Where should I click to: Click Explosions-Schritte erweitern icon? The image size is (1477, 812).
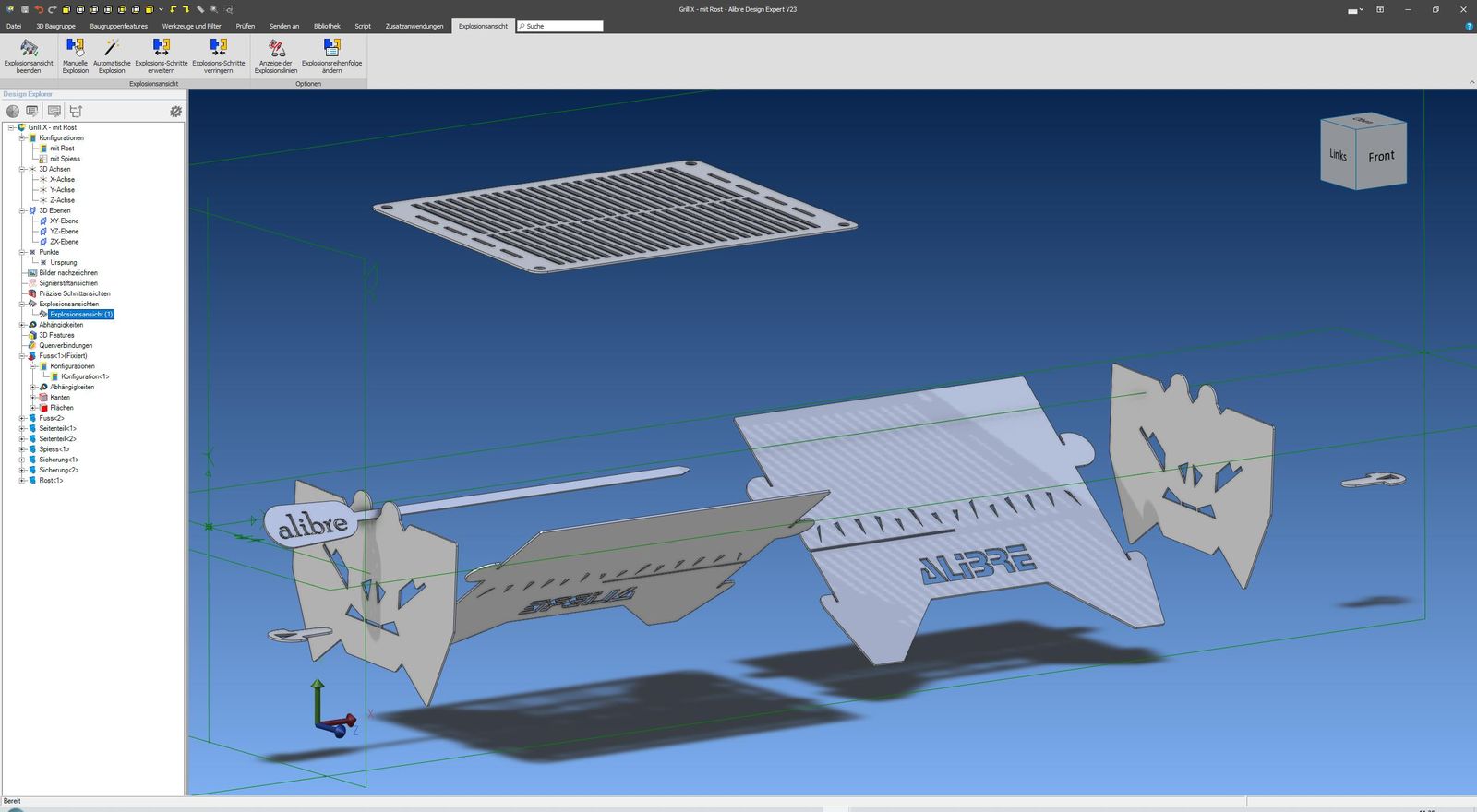pyautogui.click(x=162, y=47)
